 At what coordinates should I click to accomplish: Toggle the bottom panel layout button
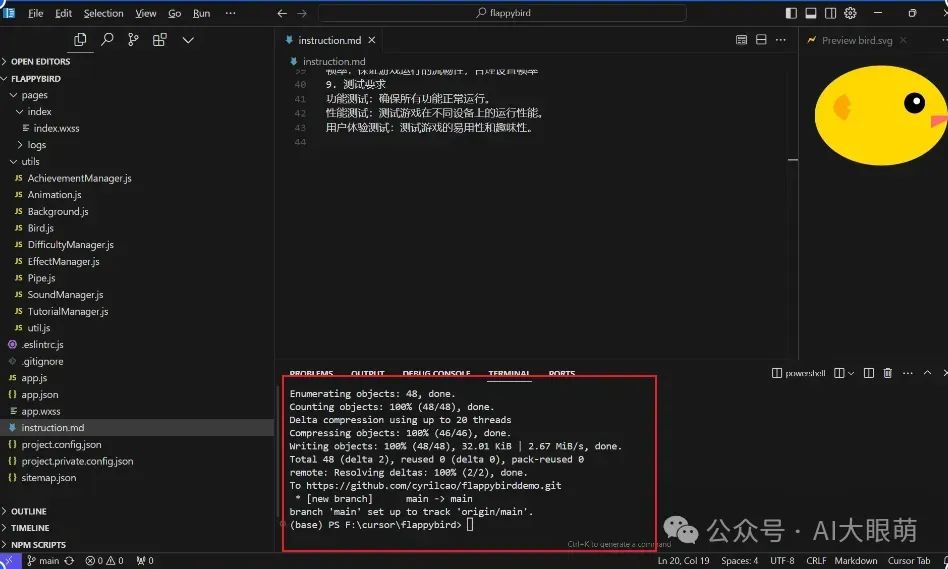tap(811, 13)
